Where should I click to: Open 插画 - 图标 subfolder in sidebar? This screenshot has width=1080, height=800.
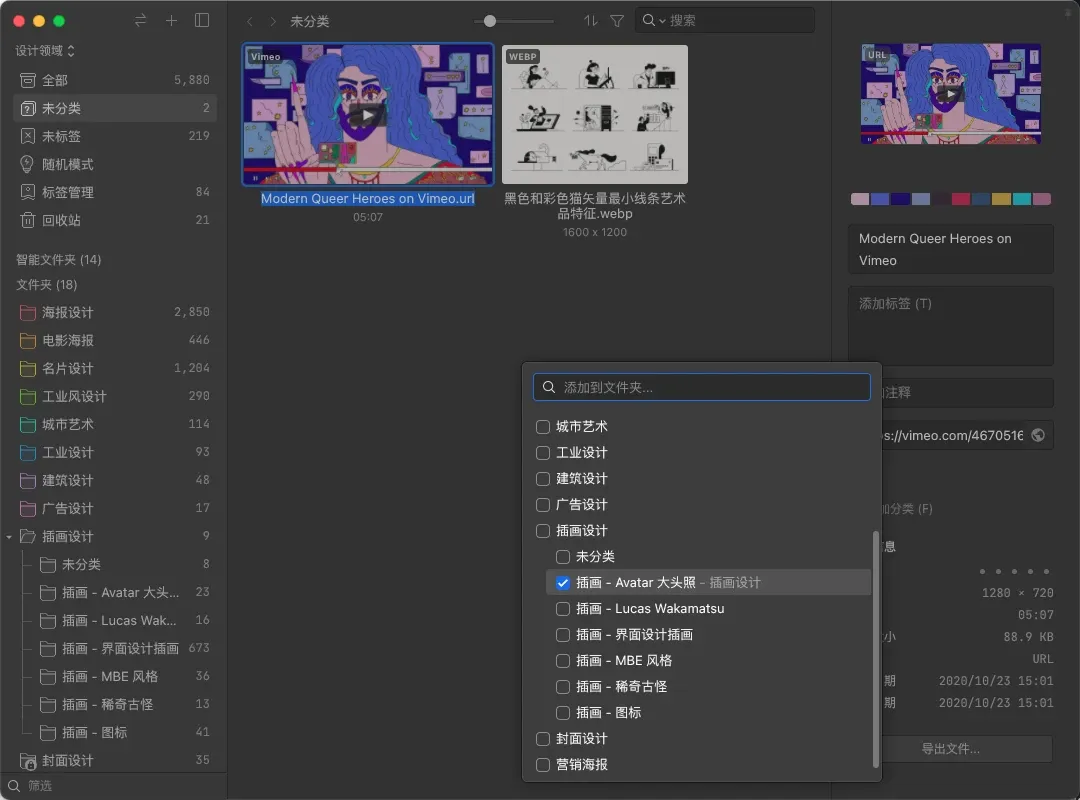click(124, 732)
